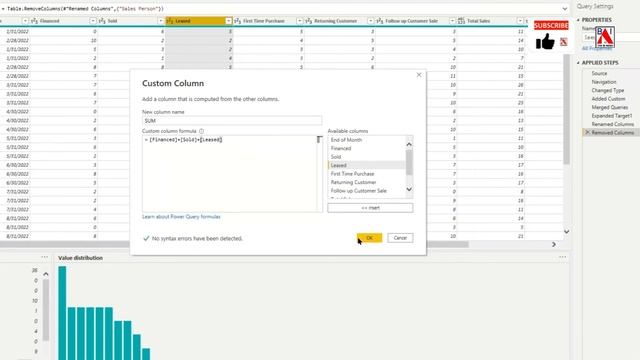Expand the formula bar with the chevron

point(564,9)
